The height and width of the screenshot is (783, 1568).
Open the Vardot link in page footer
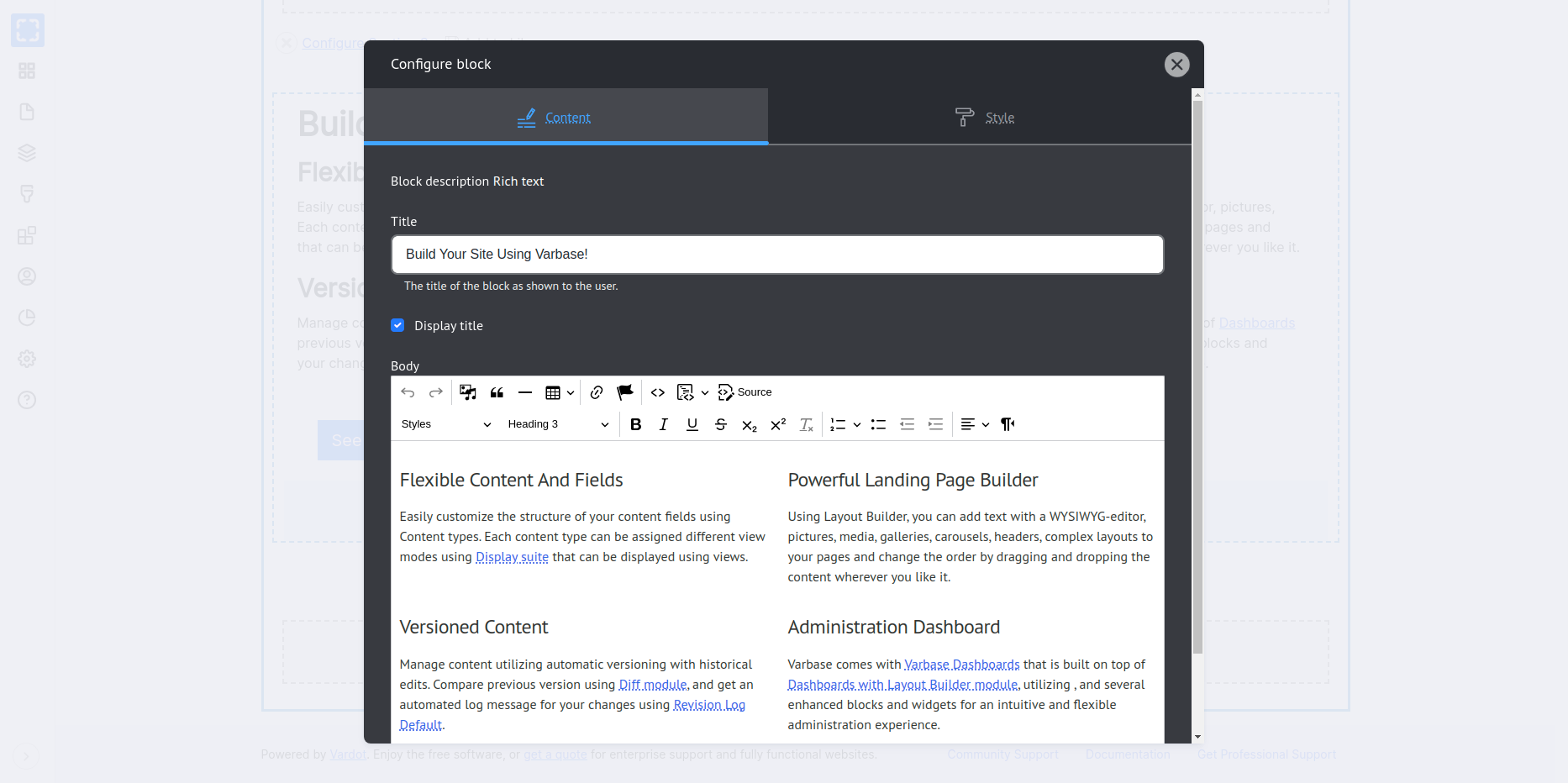pyautogui.click(x=348, y=754)
